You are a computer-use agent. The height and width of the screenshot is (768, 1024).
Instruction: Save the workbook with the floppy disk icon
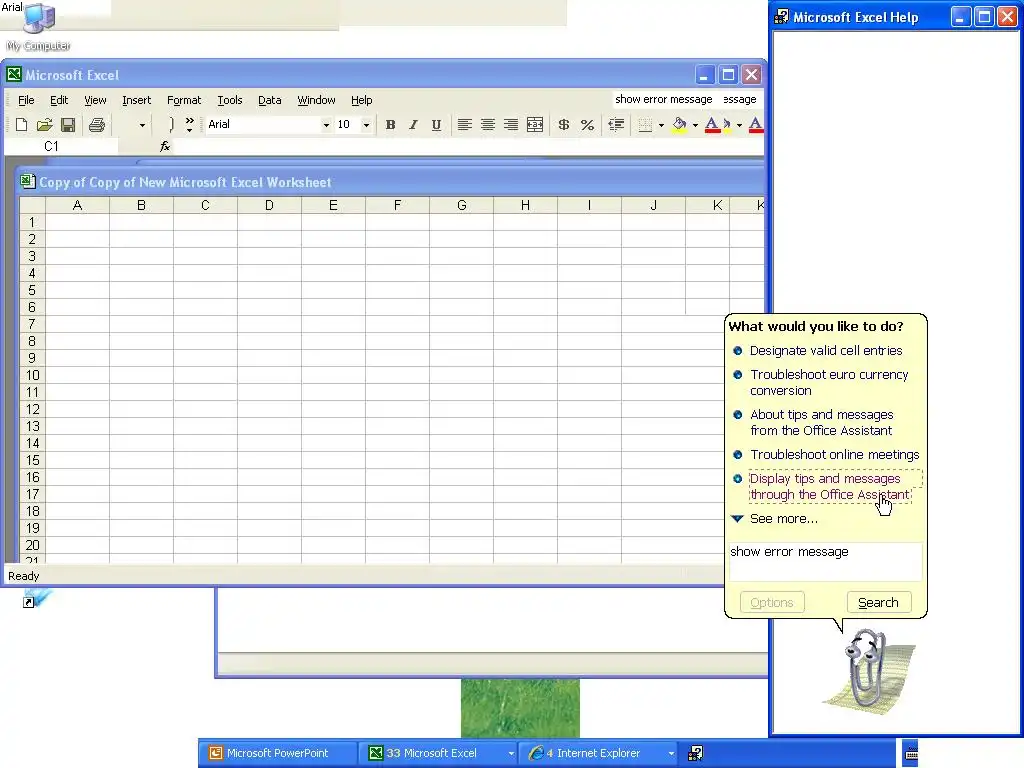[68, 124]
